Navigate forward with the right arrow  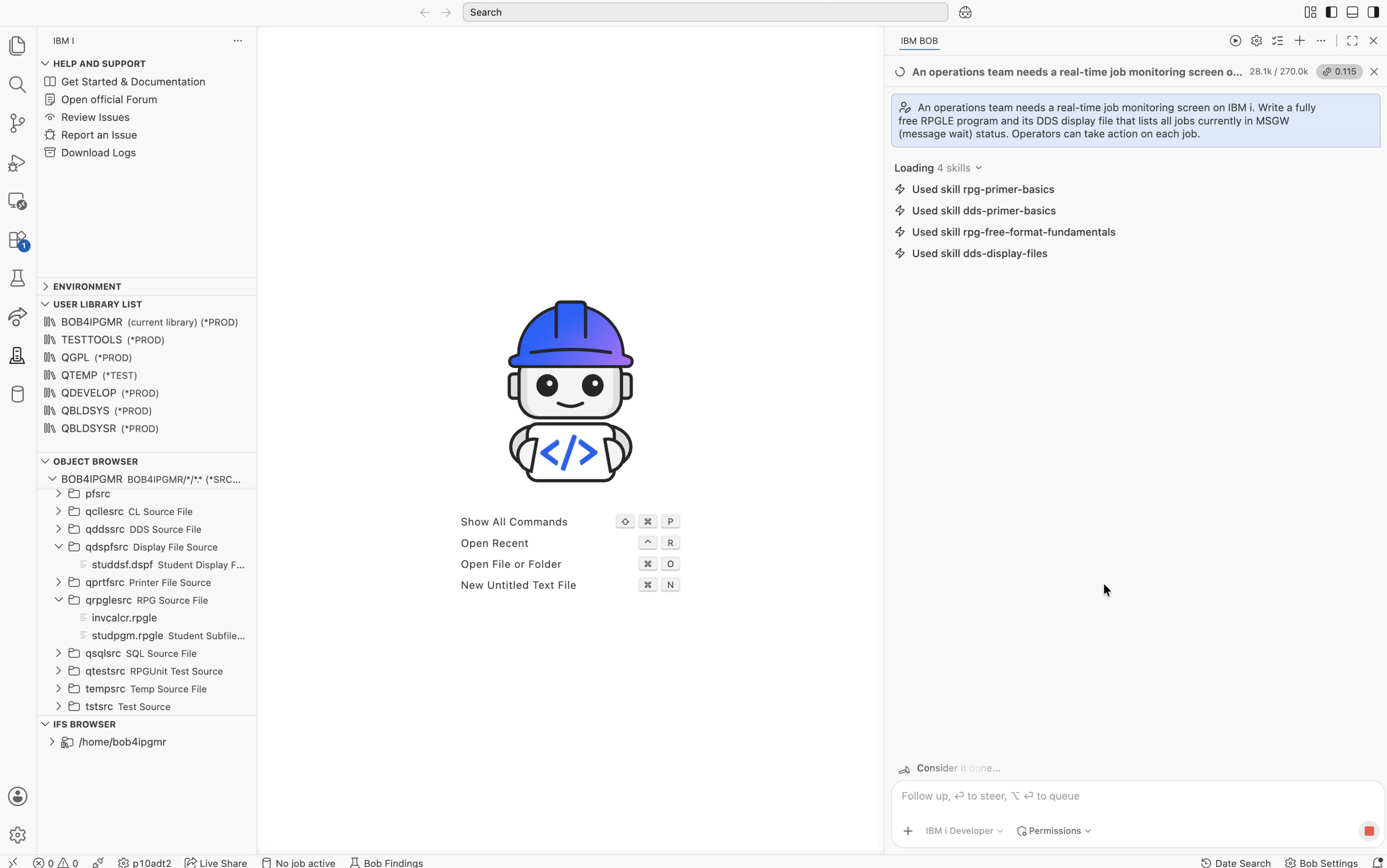click(x=446, y=12)
